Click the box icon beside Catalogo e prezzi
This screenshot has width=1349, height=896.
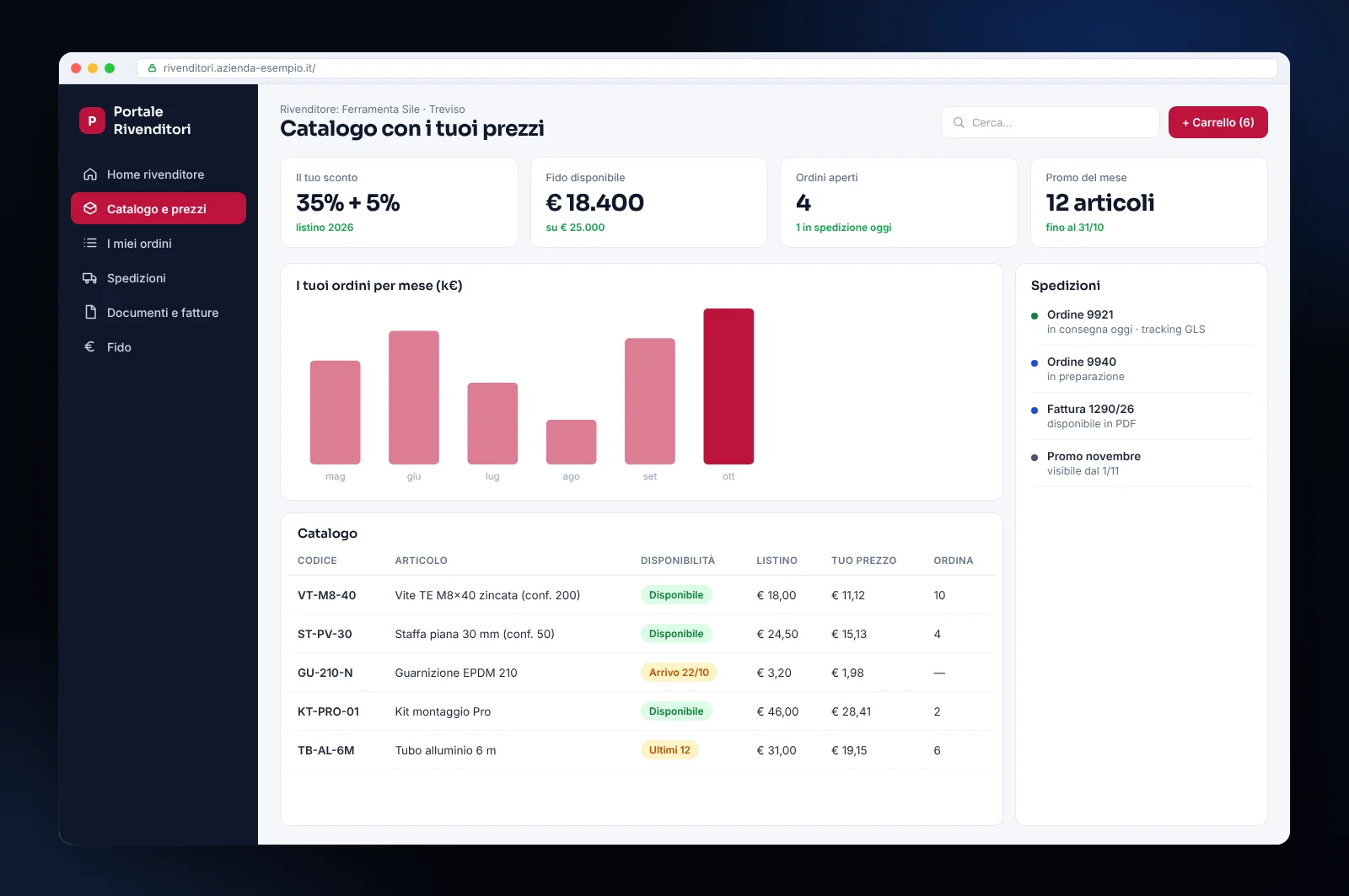coord(90,209)
